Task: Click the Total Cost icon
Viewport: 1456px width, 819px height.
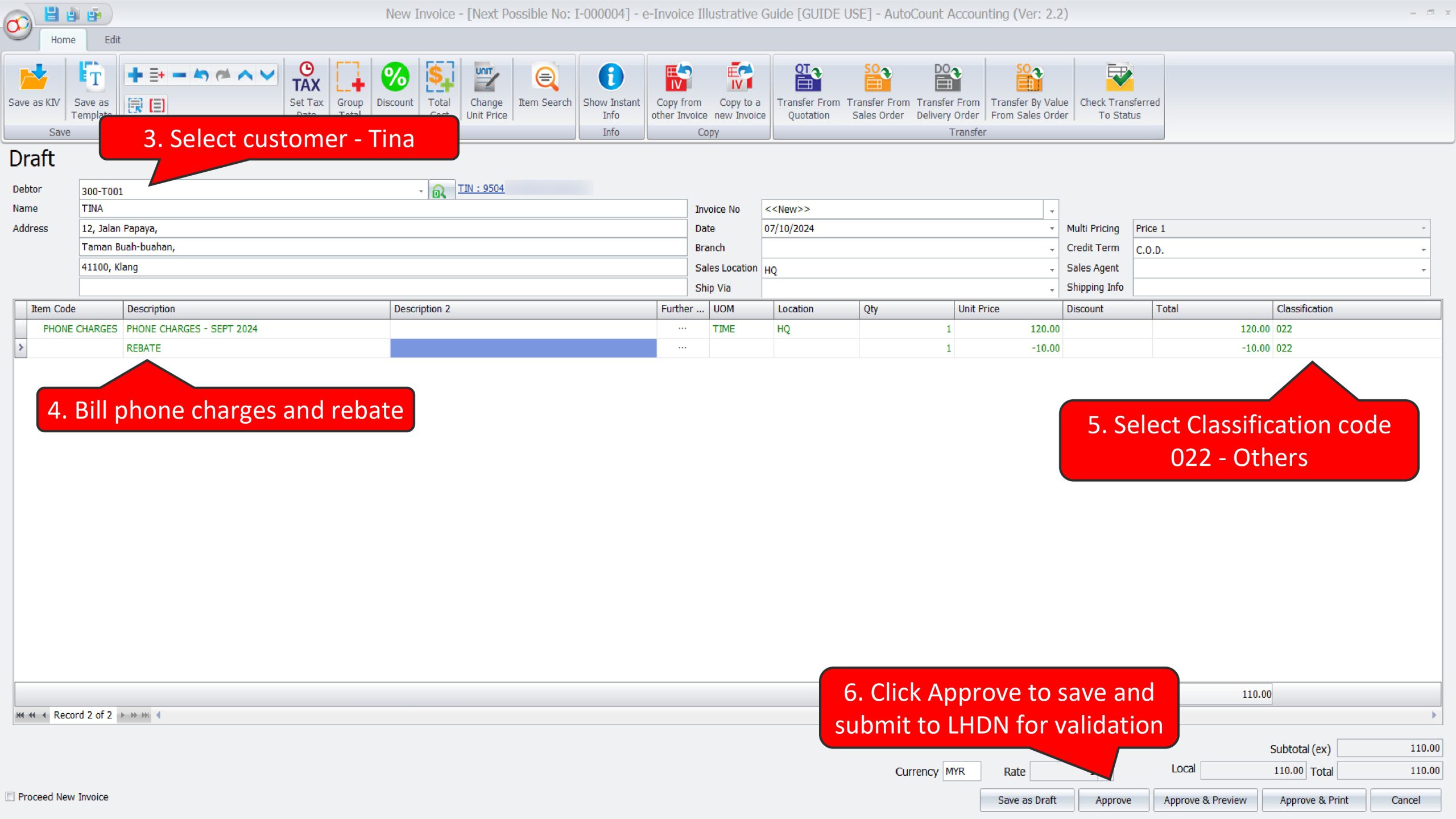Action: click(x=439, y=86)
